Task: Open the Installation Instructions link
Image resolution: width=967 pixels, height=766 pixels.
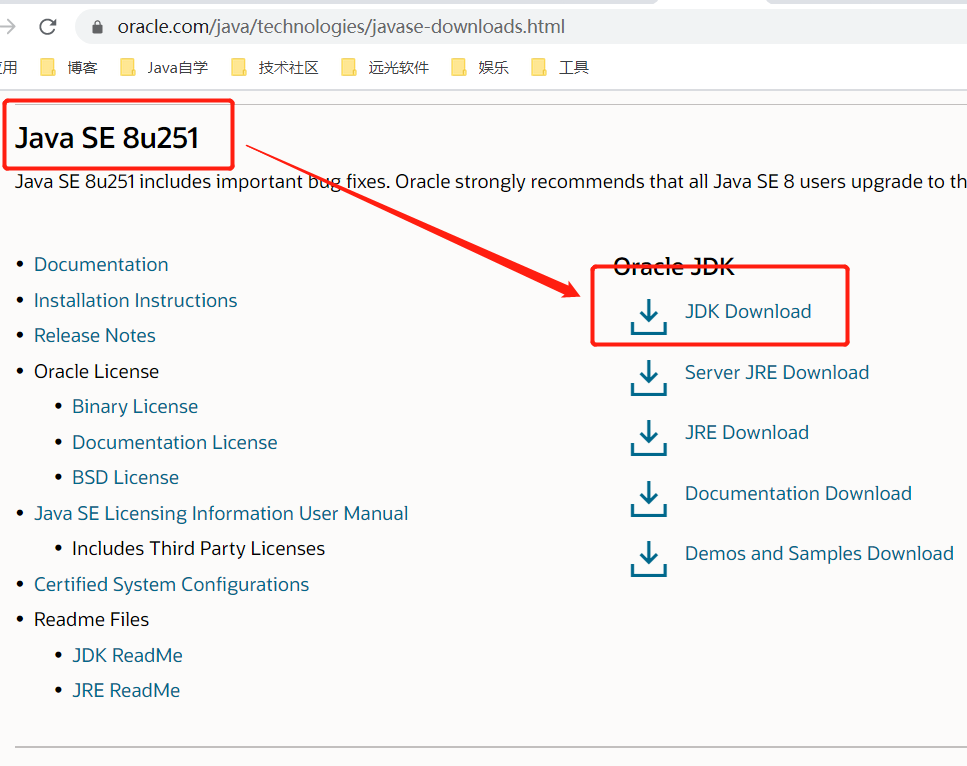Action: click(136, 300)
